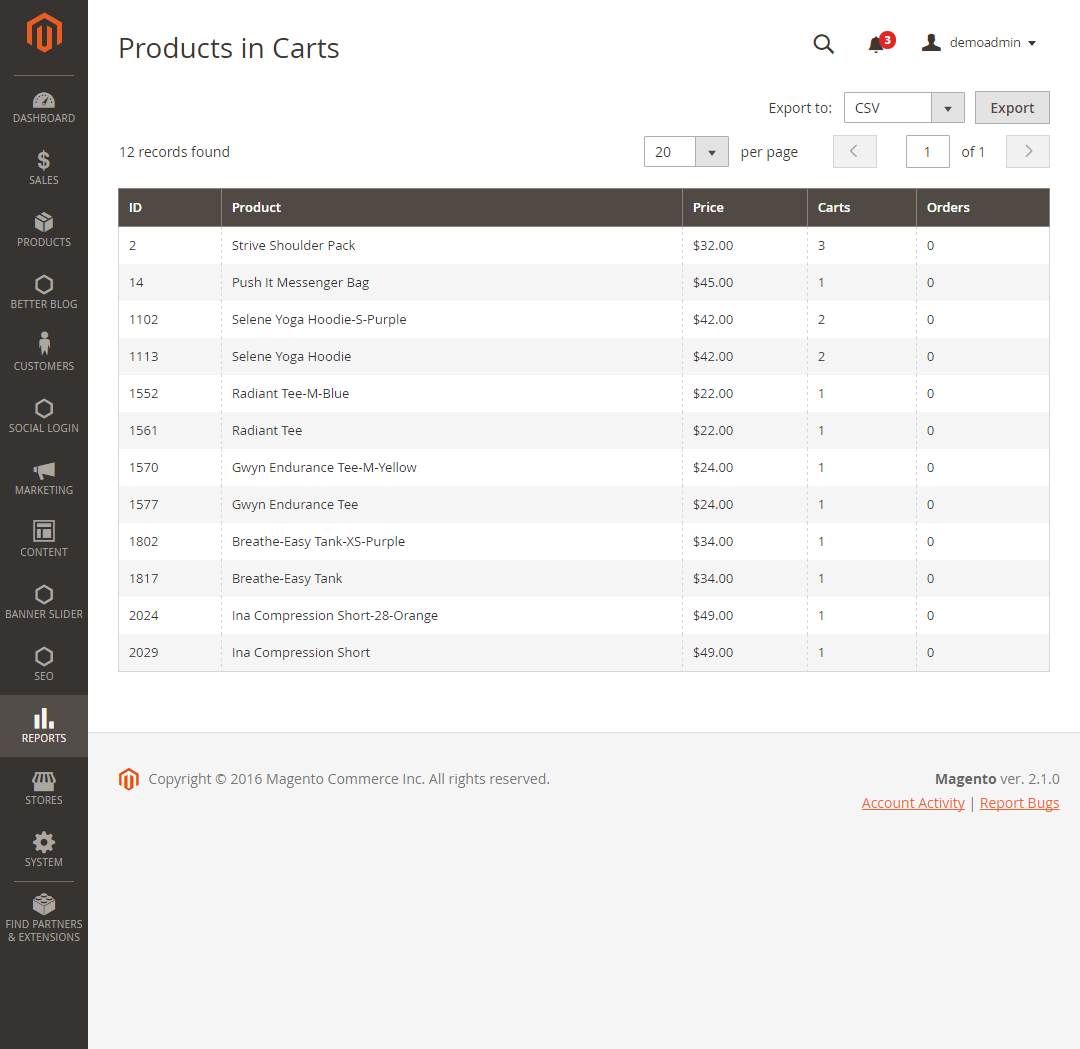This screenshot has height=1049, width=1080.
Task: Open the Export to CSV dropdown
Action: [904, 108]
